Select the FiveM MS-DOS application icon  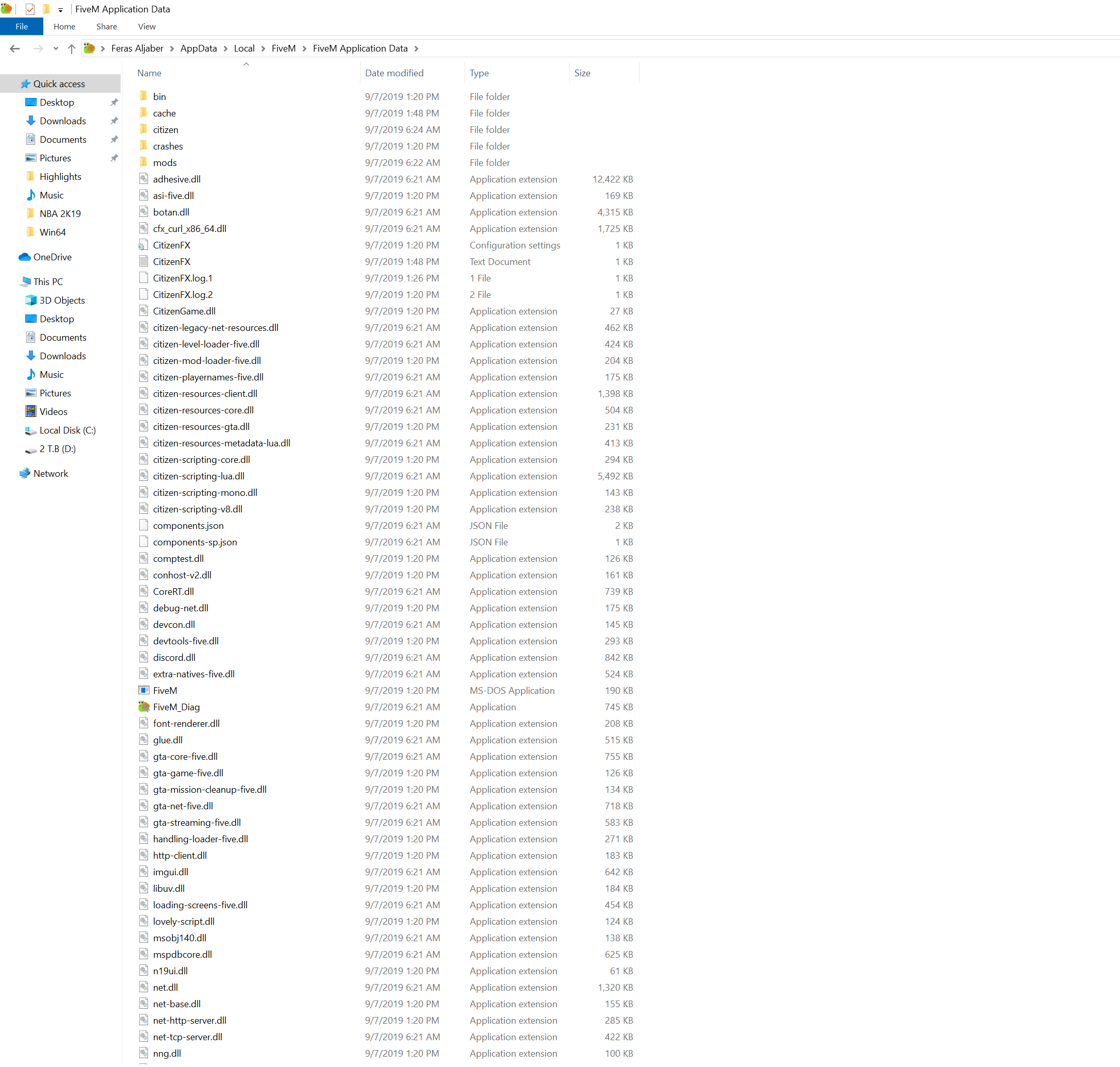coord(143,691)
